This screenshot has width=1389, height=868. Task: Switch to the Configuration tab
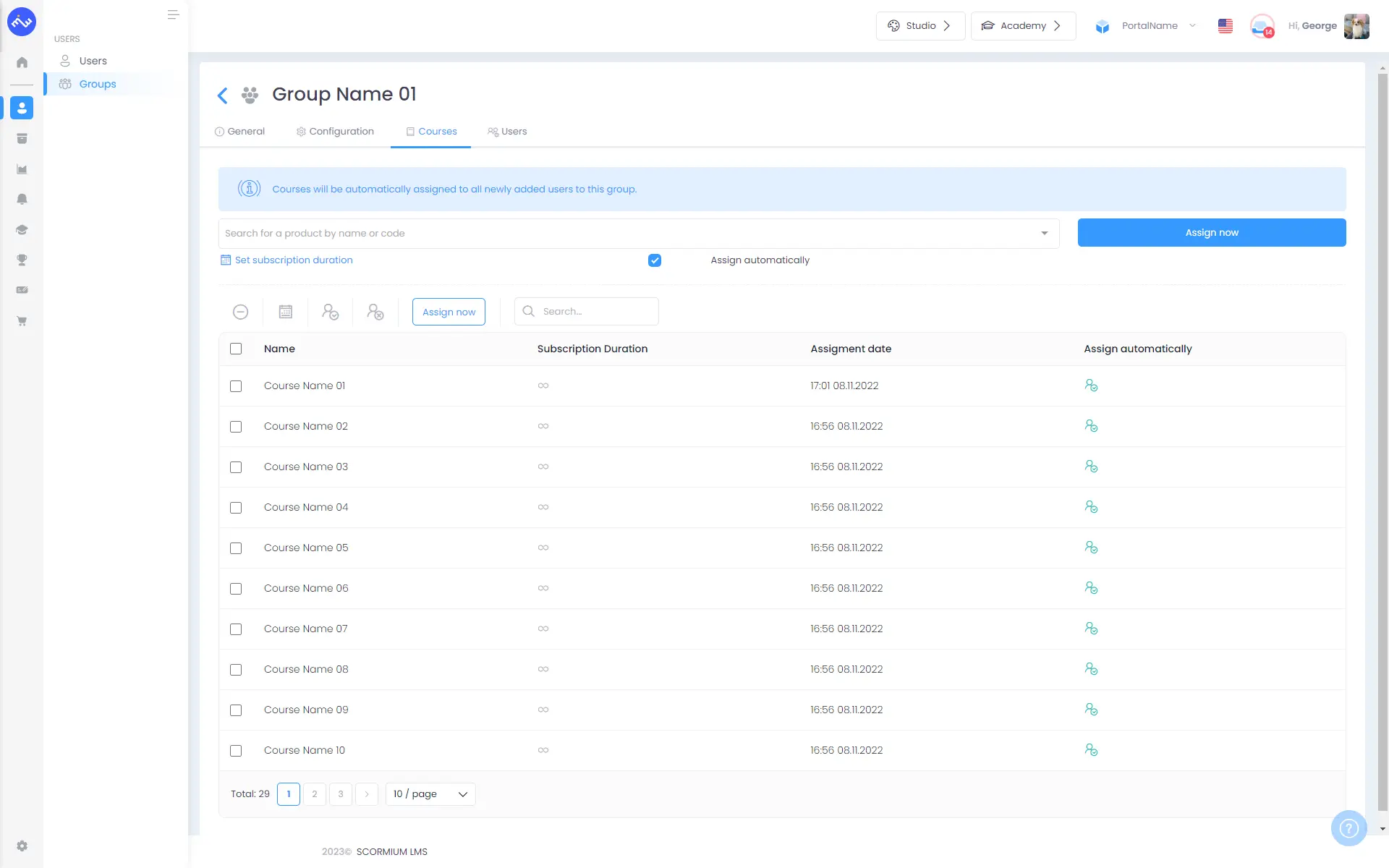(335, 132)
